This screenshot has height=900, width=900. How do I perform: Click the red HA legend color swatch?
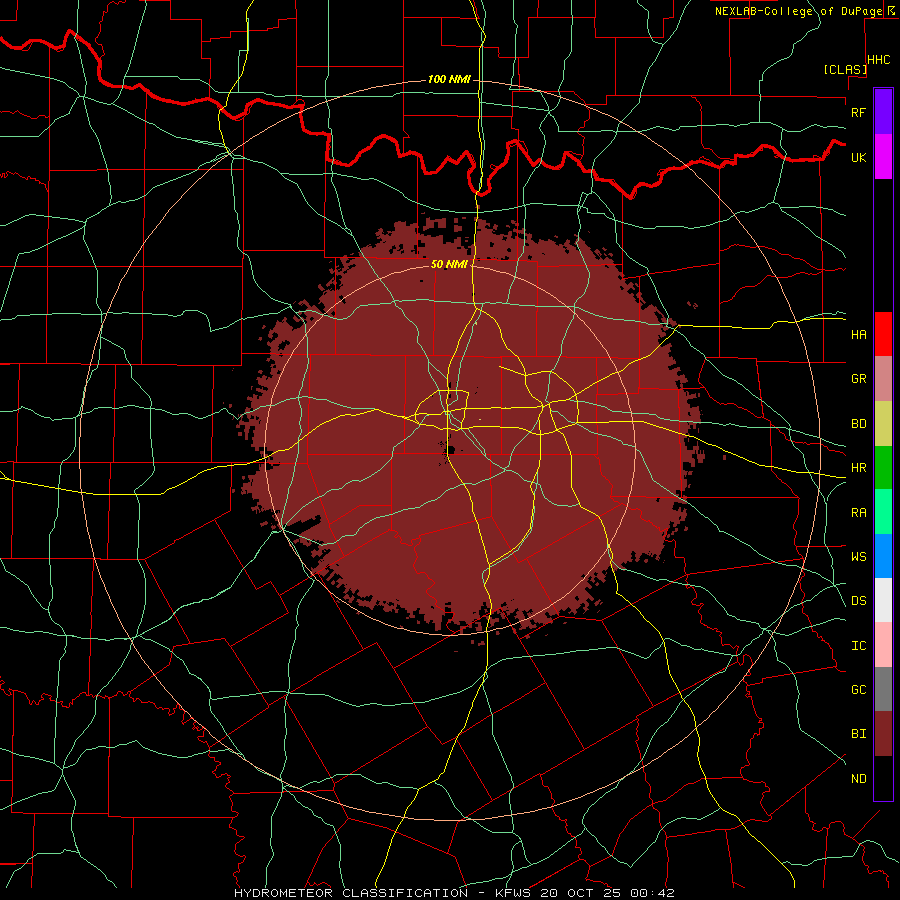[883, 334]
